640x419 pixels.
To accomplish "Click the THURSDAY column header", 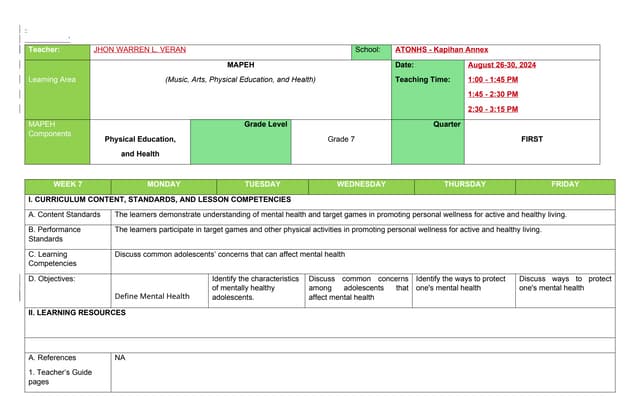I will click(464, 185).
